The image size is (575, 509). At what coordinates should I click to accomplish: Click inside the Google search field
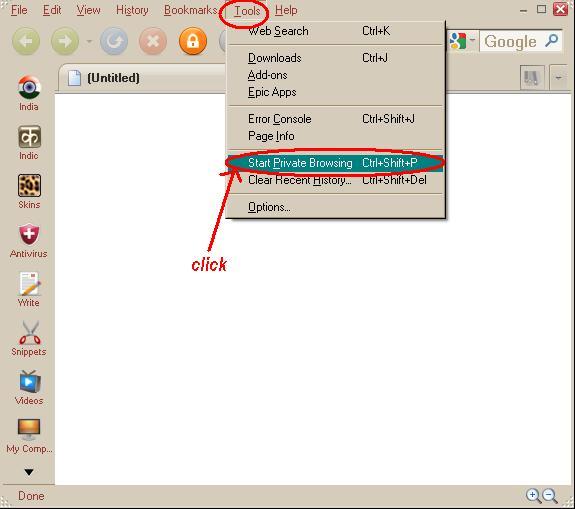512,41
